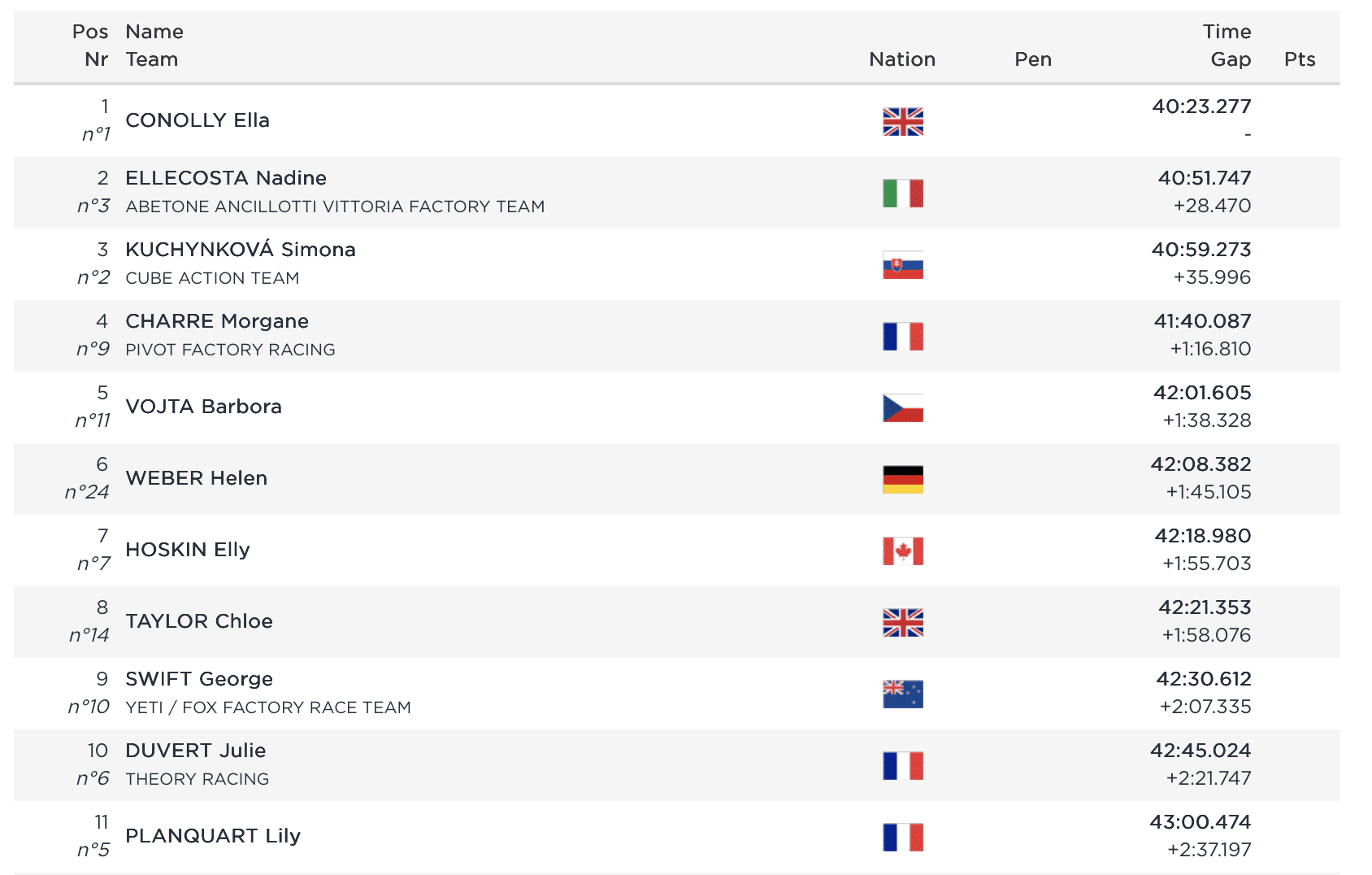Click the Pos column header
This screenshot has width=1372, height=875.
tap(90, 32)
